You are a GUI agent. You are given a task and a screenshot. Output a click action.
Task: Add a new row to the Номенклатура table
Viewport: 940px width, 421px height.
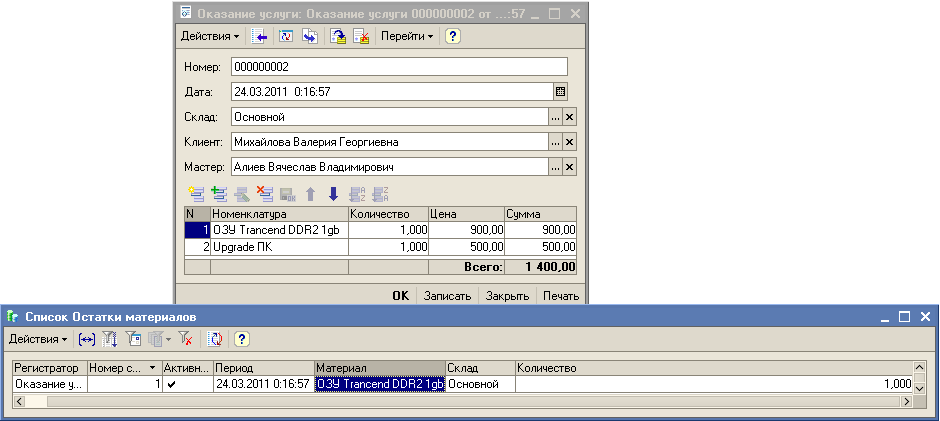click(195, 194)
